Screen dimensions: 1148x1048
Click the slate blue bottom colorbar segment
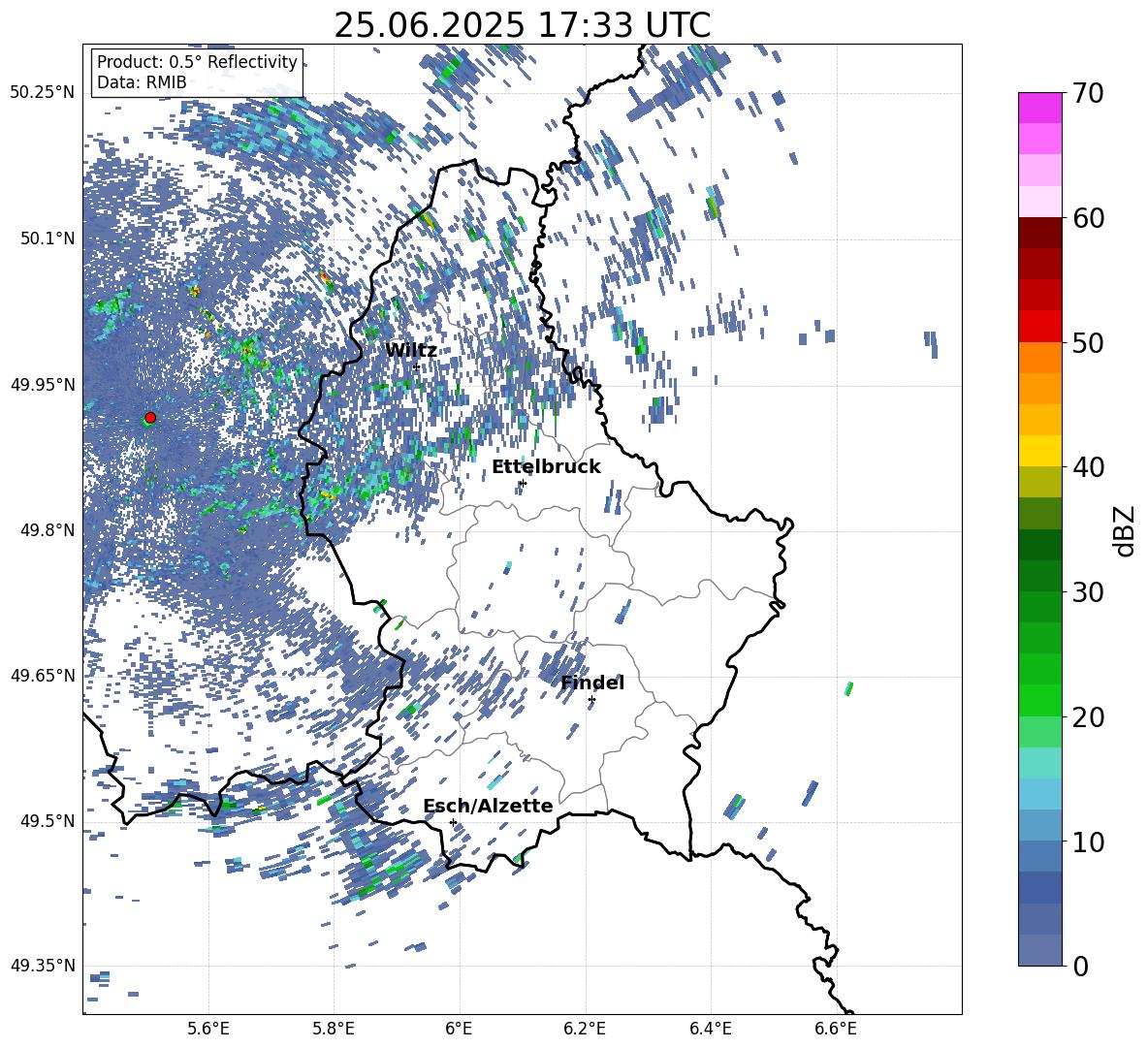point(1039,950)
